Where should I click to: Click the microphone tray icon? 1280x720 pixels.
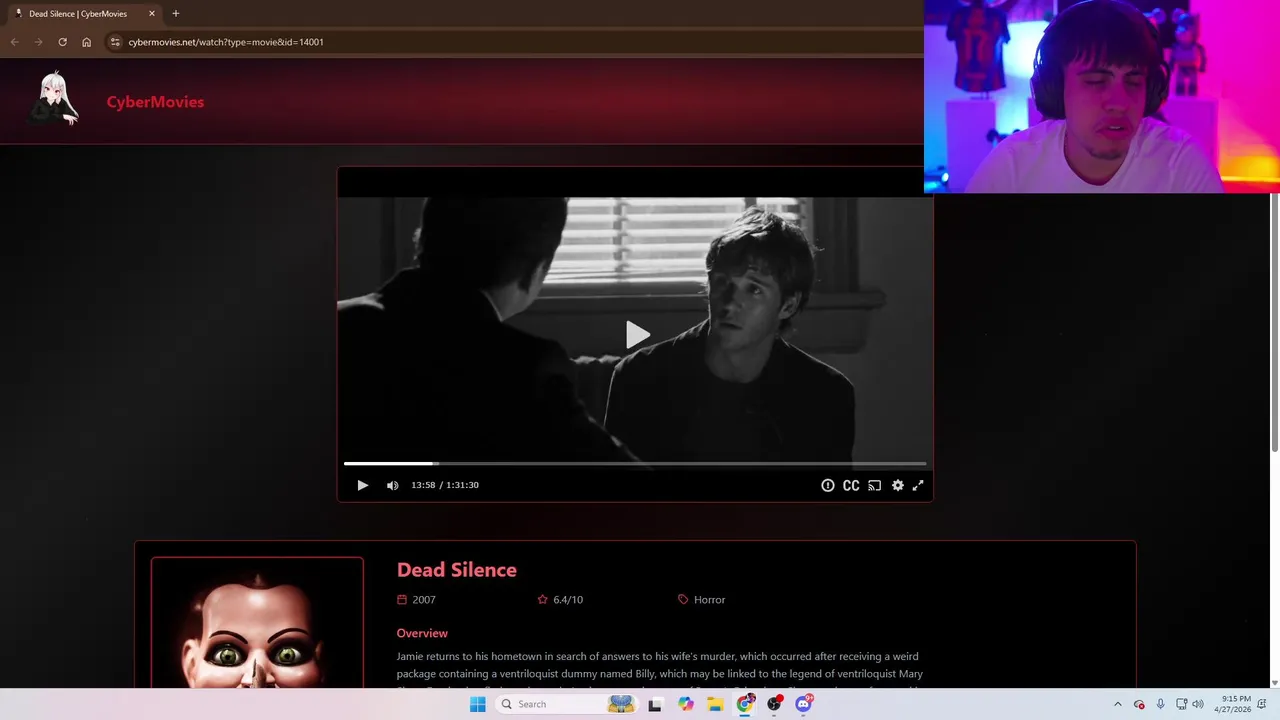[x=1160, y=704]
